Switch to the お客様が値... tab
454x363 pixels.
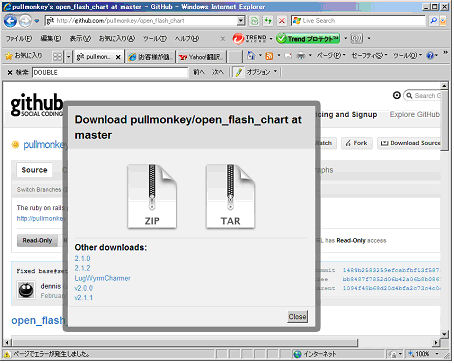point(150,57)
